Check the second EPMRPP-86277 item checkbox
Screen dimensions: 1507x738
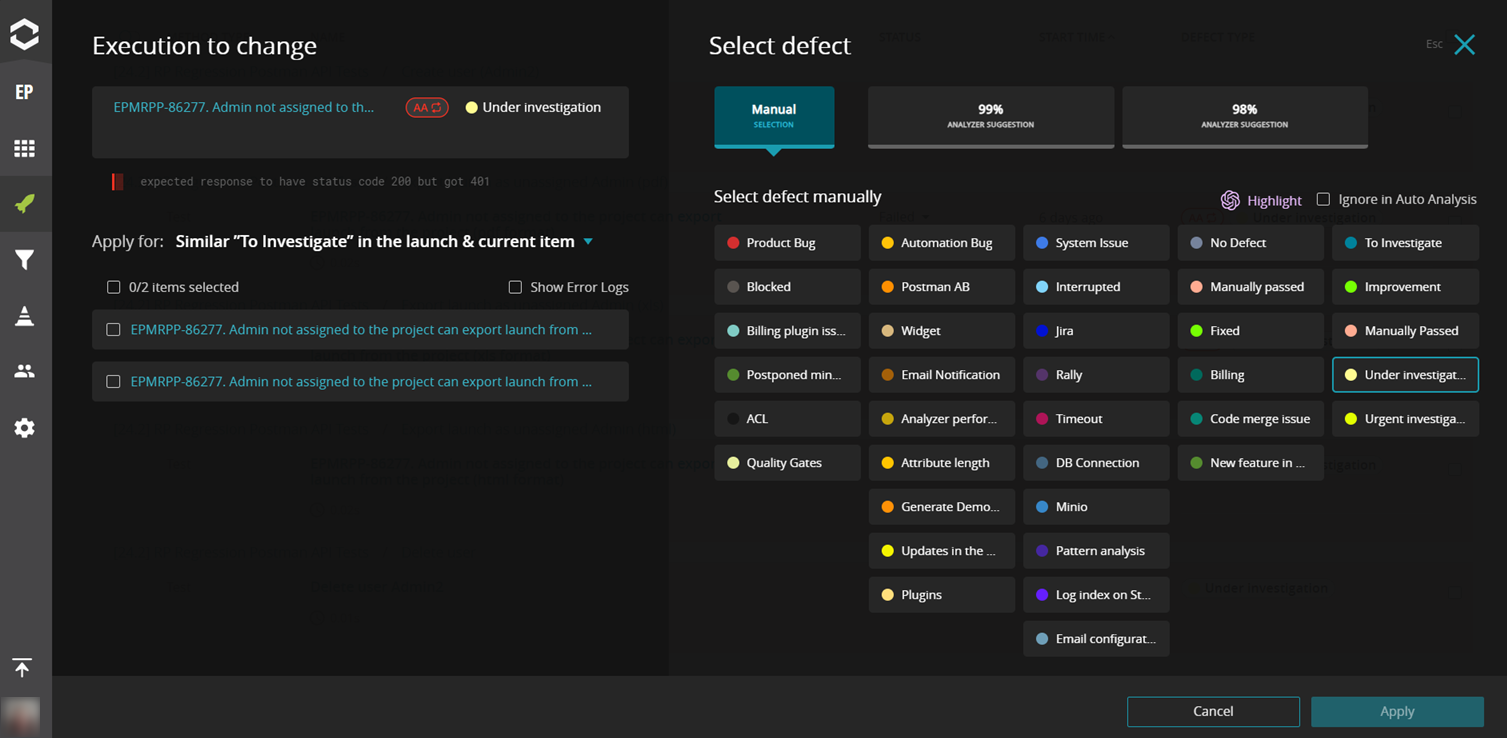point(114,381)
